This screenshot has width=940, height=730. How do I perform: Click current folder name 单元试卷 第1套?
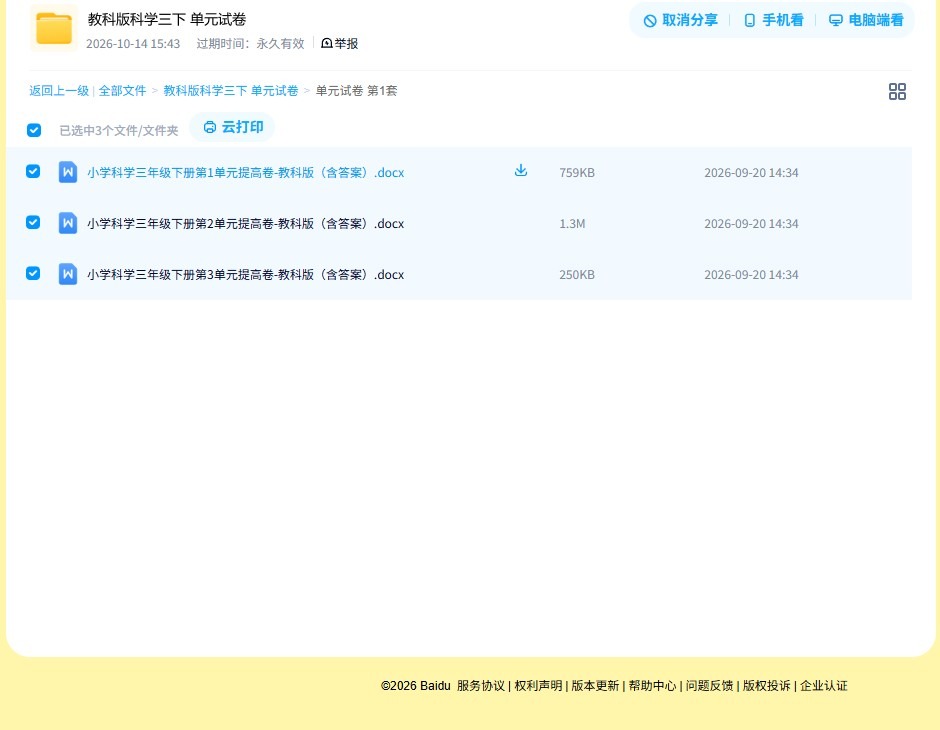pyautogui.click(x=357, y=91)
